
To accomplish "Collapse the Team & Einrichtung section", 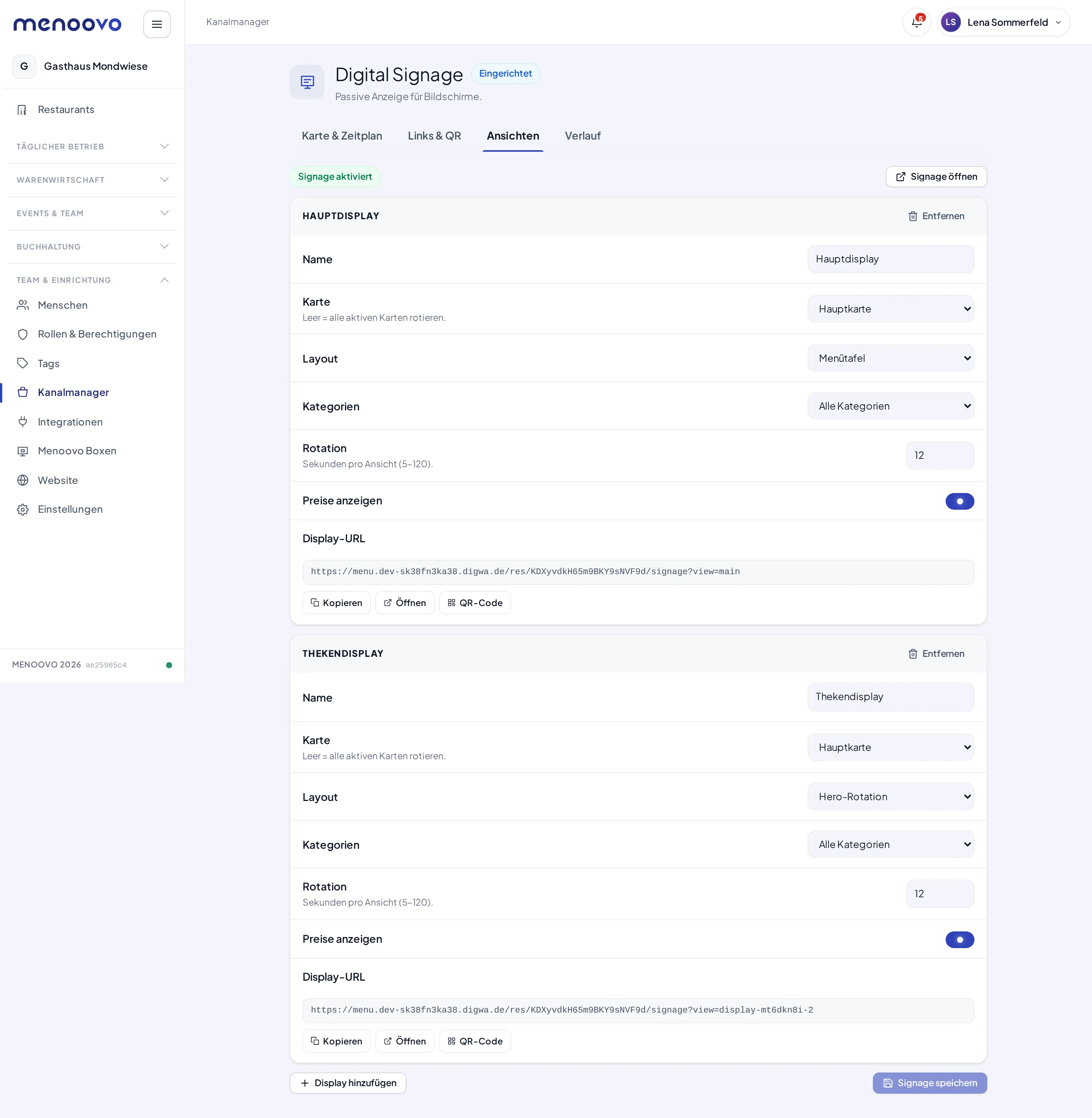I will point(92,281).
